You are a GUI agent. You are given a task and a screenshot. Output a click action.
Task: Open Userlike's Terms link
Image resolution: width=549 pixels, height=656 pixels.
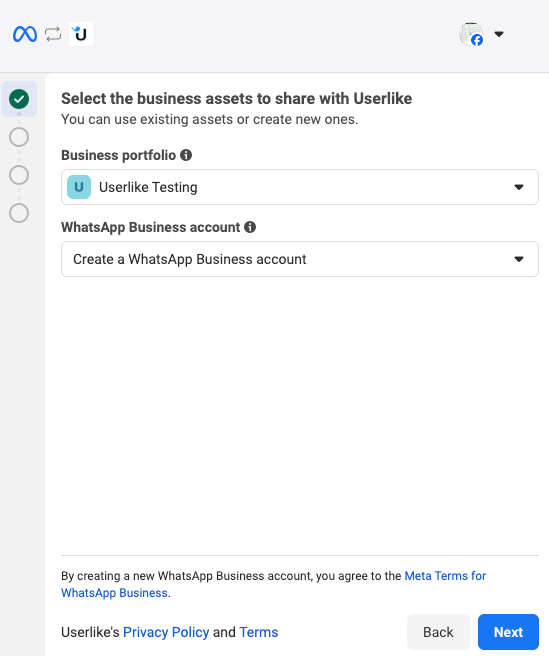coord(259,632)
